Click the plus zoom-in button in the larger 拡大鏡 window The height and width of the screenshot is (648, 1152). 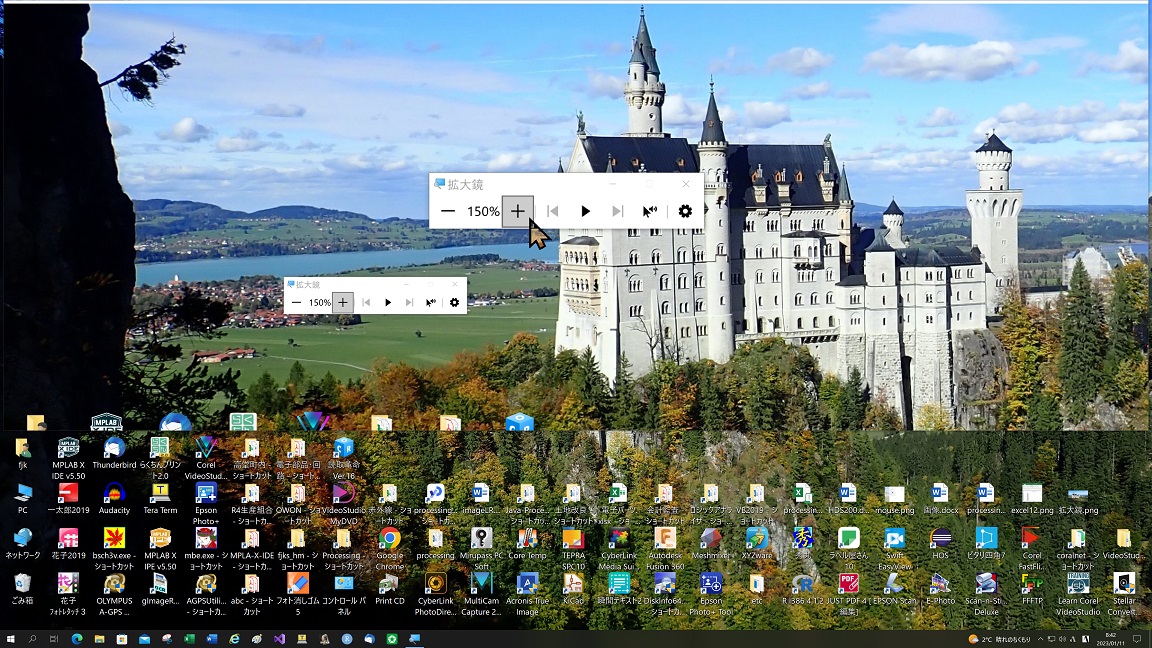[x=517, y=211]
